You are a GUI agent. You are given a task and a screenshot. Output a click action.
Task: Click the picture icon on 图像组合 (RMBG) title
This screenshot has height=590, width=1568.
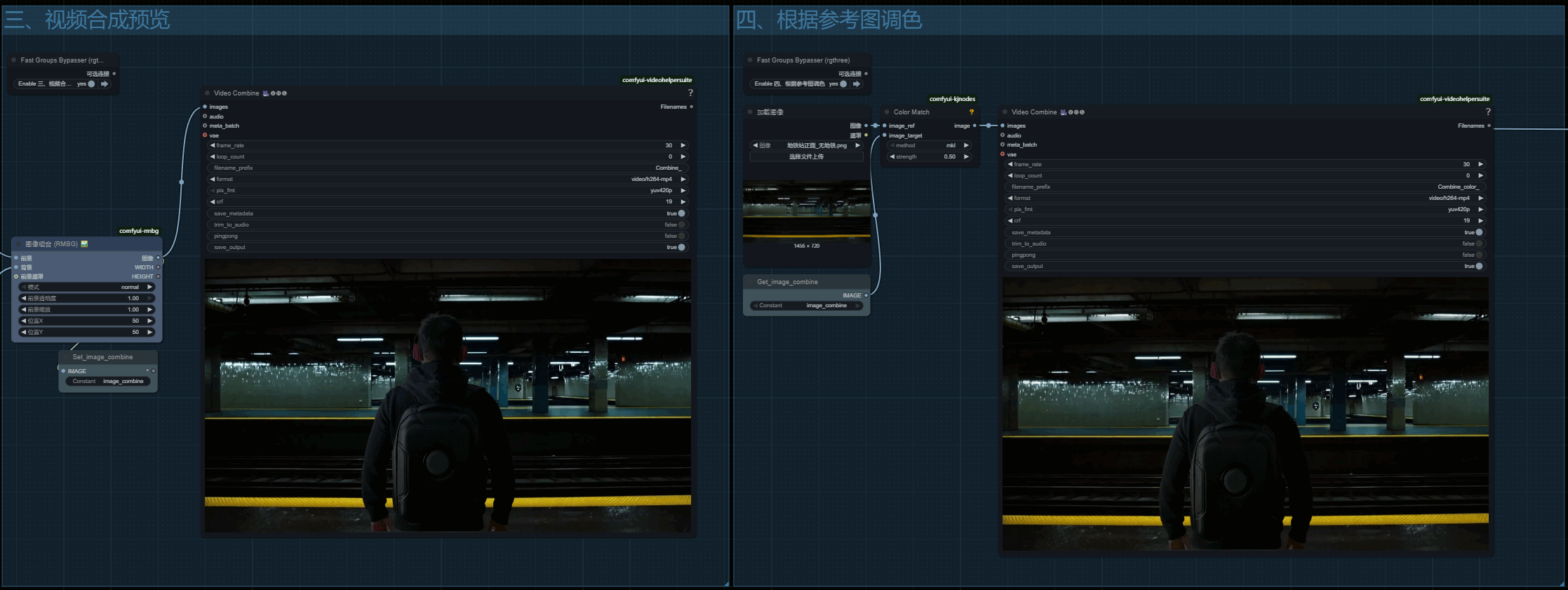pos(85,244)
